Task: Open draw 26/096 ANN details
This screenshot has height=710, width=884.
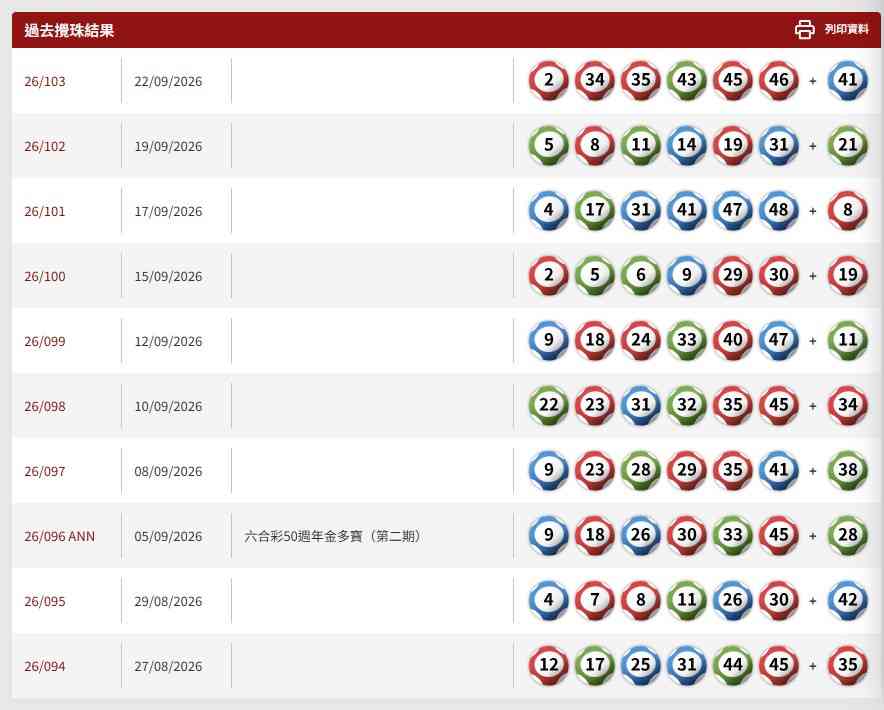Action: (59, 536)
